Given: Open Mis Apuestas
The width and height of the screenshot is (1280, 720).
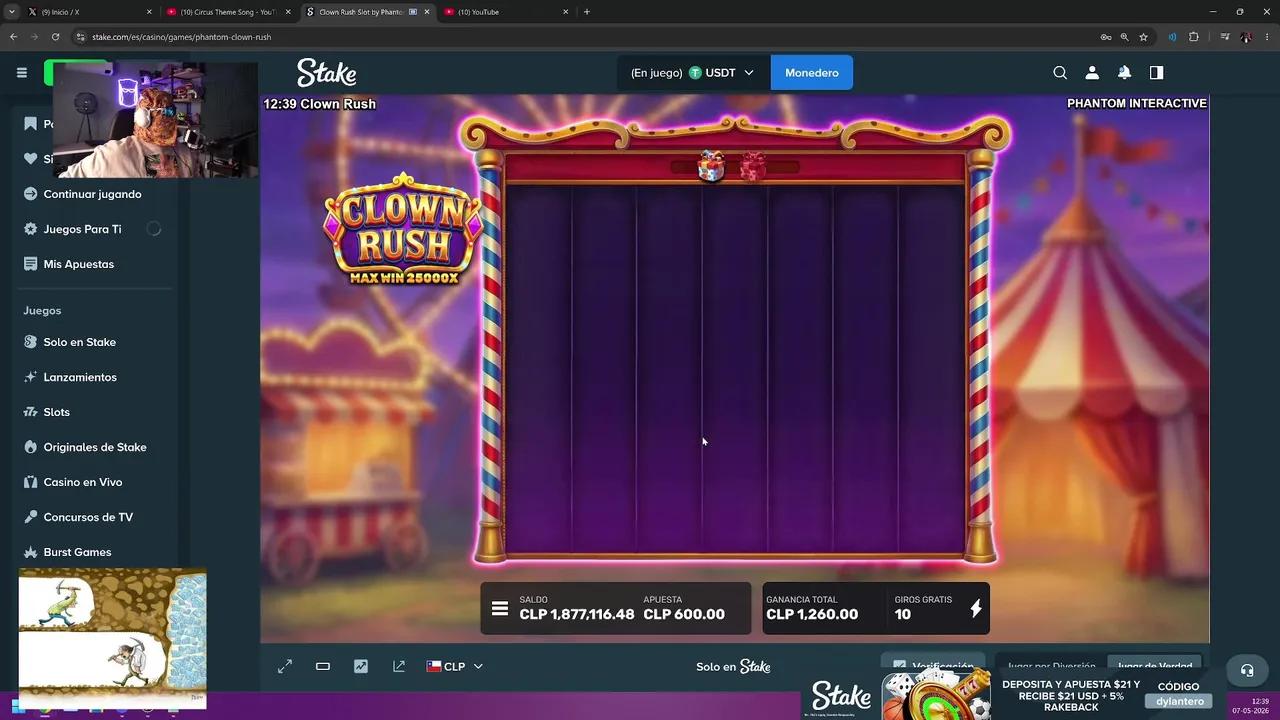Looking at the screenshot, I should (78, 264).
